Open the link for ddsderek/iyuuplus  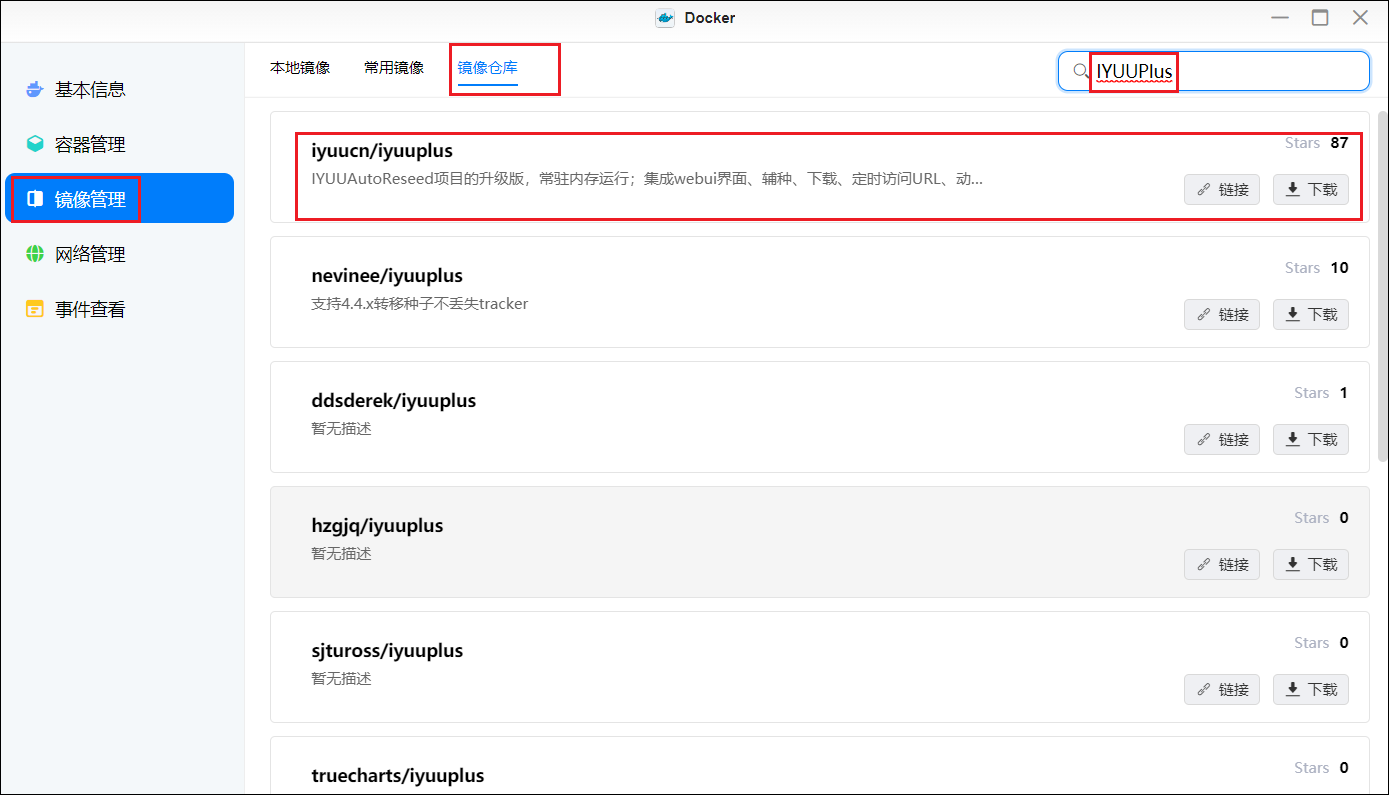(1221, 439)
